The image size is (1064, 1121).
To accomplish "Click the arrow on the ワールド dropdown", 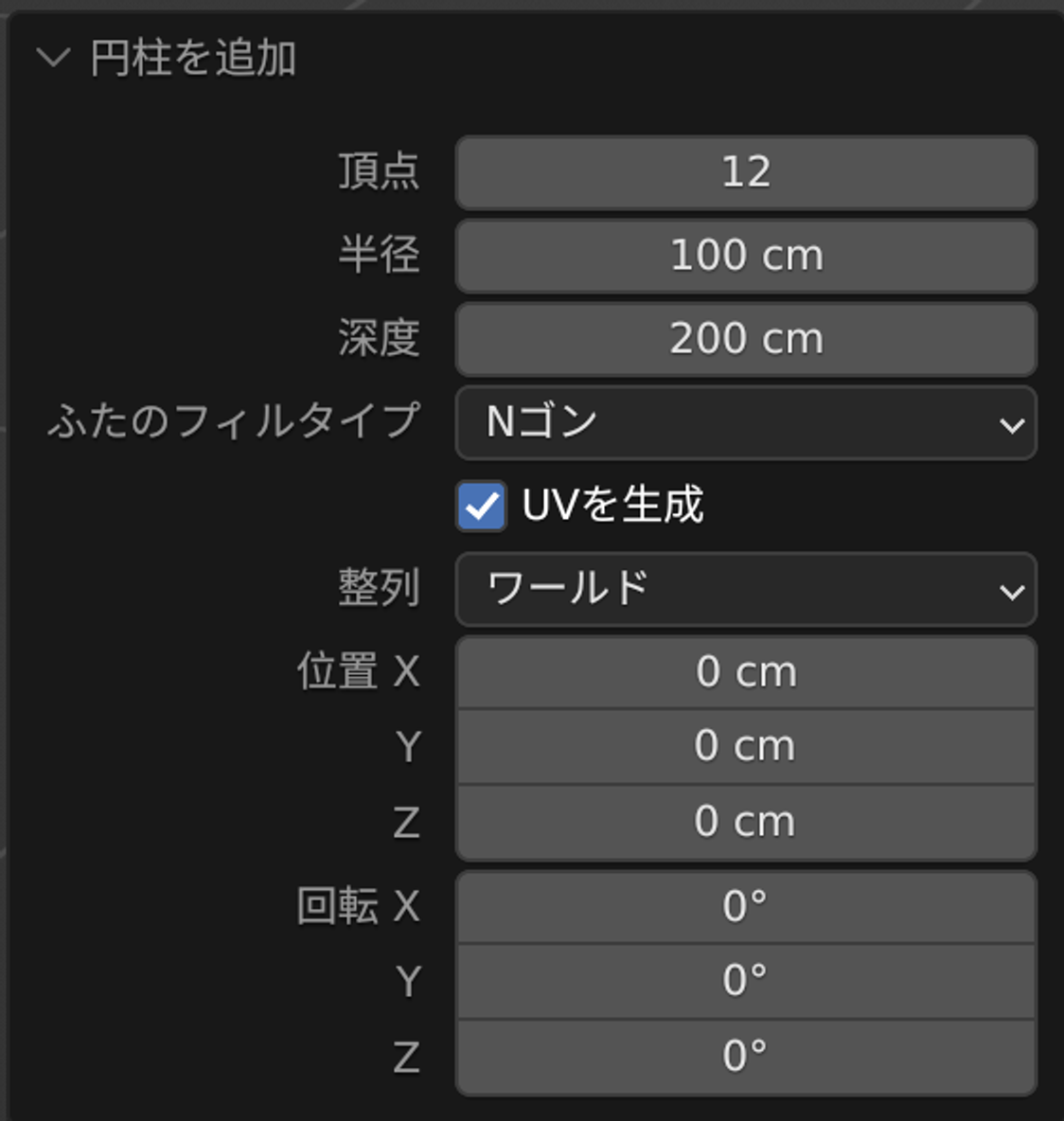I will tap(1012, 592).
